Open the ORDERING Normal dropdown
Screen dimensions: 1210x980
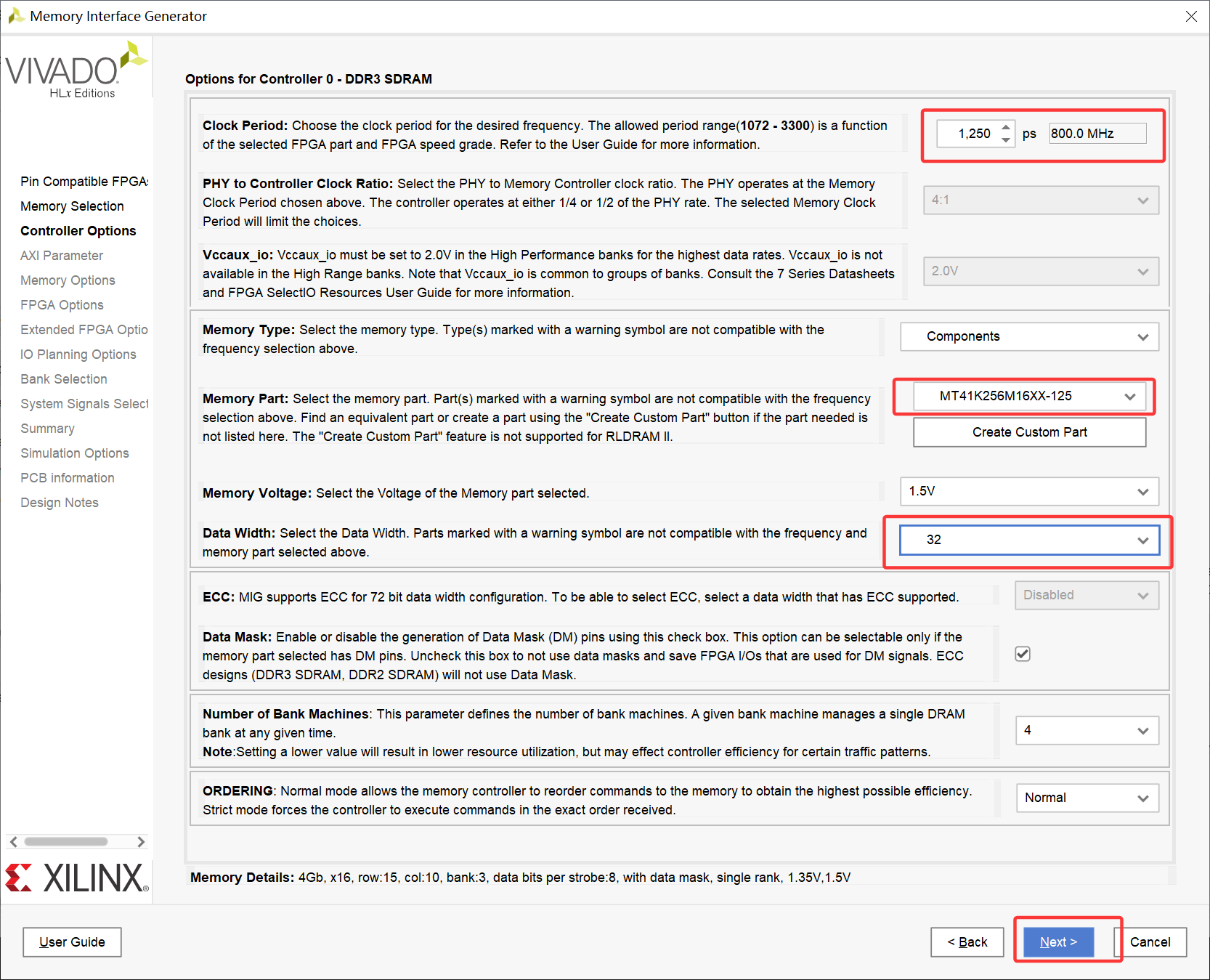point(1087,798)
